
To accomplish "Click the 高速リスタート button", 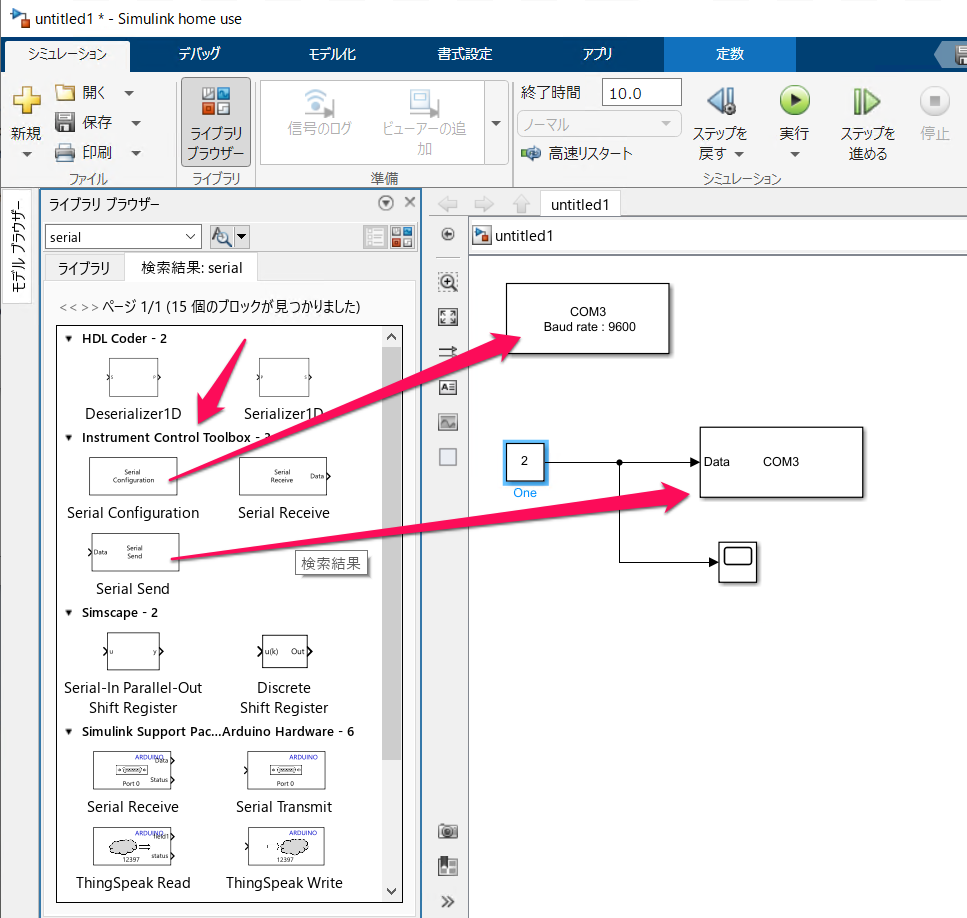I will point(577,154).
